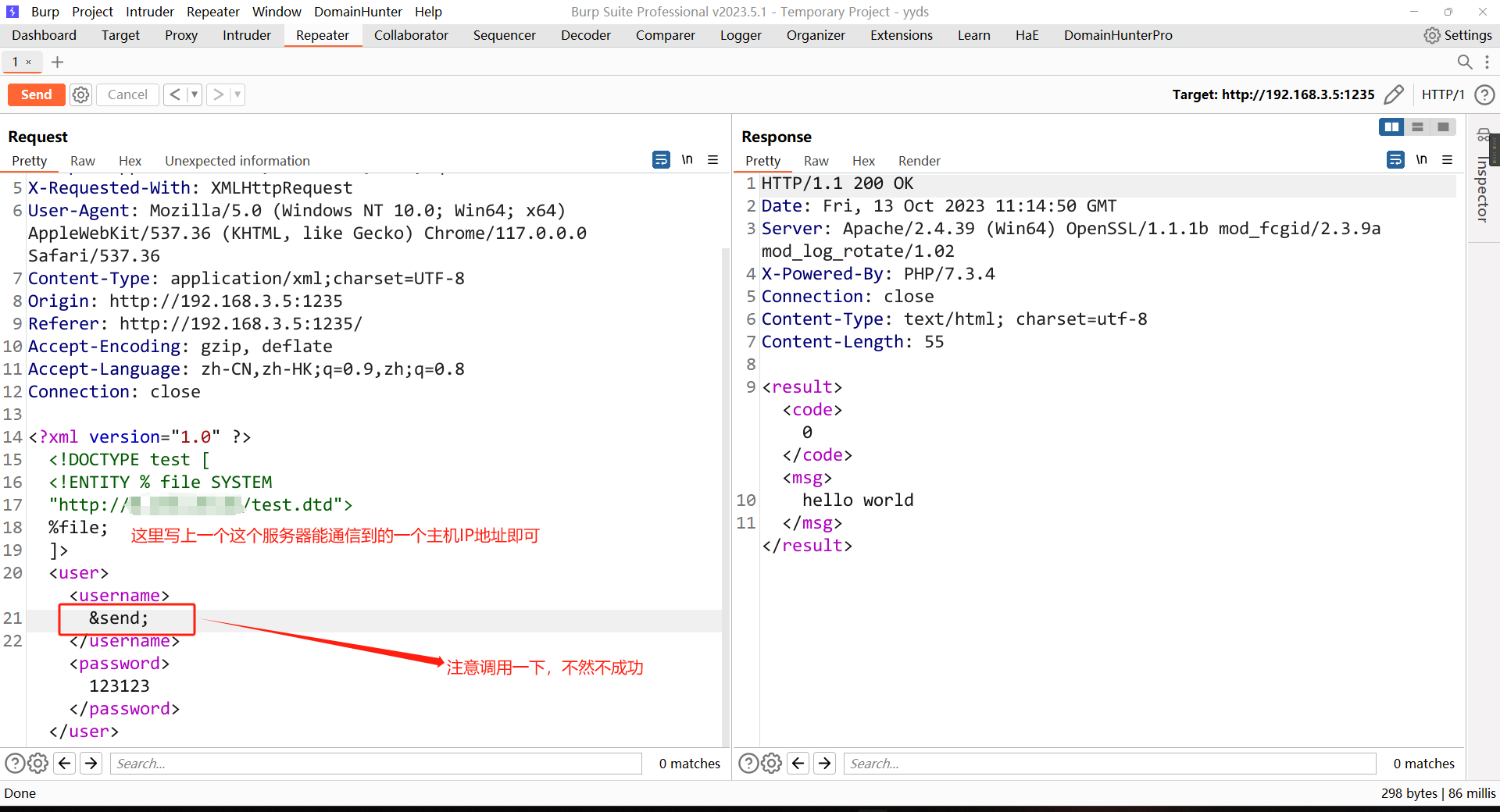Image resolution: width=1500 pixels, height=812 pixels.
Task: Set top-bottom split layout view
Action: (x=1417, y=126)
